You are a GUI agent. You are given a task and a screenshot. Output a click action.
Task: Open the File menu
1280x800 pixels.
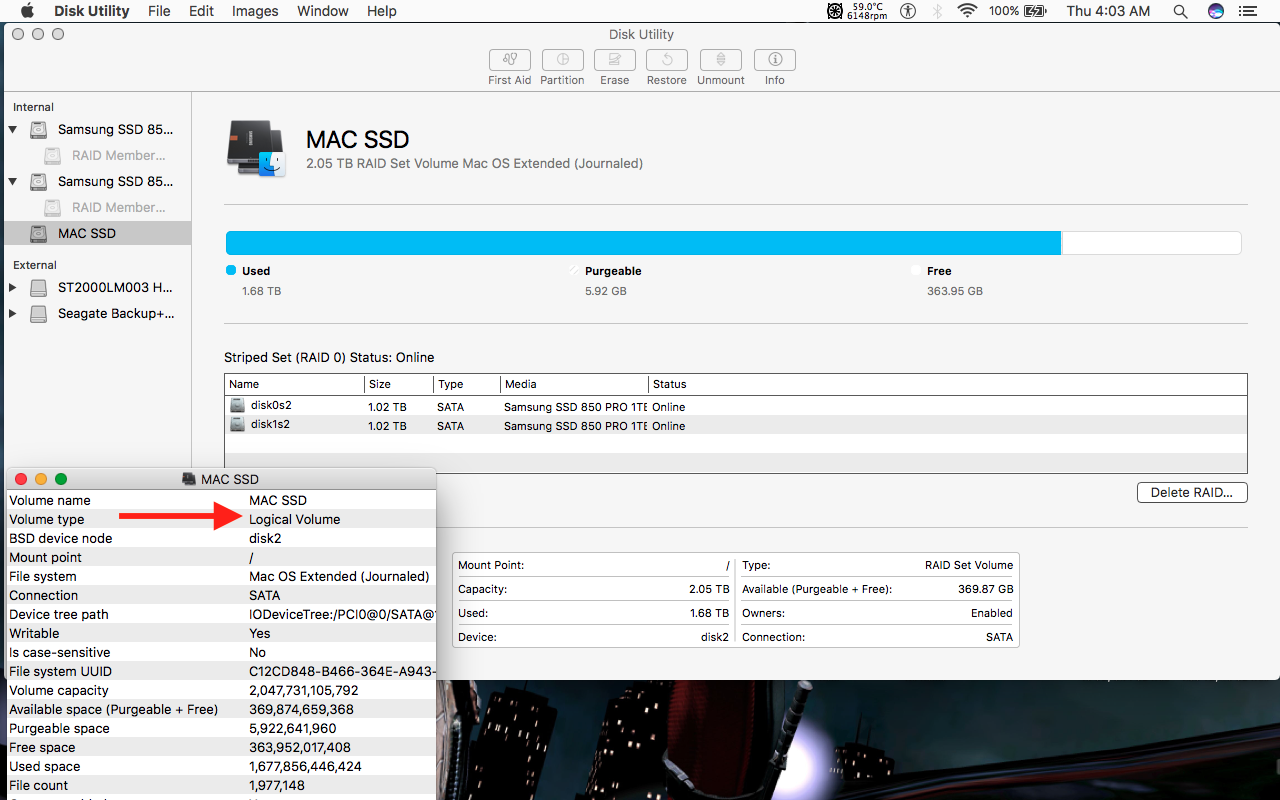pos(159,11)
